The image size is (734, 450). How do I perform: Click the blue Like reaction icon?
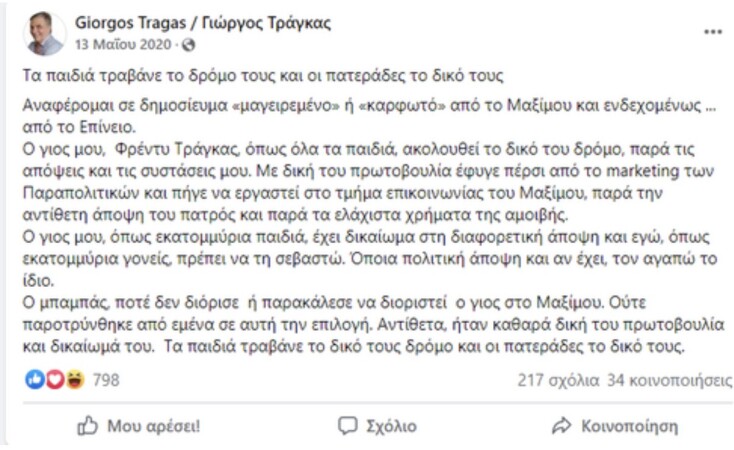[33, 380]
